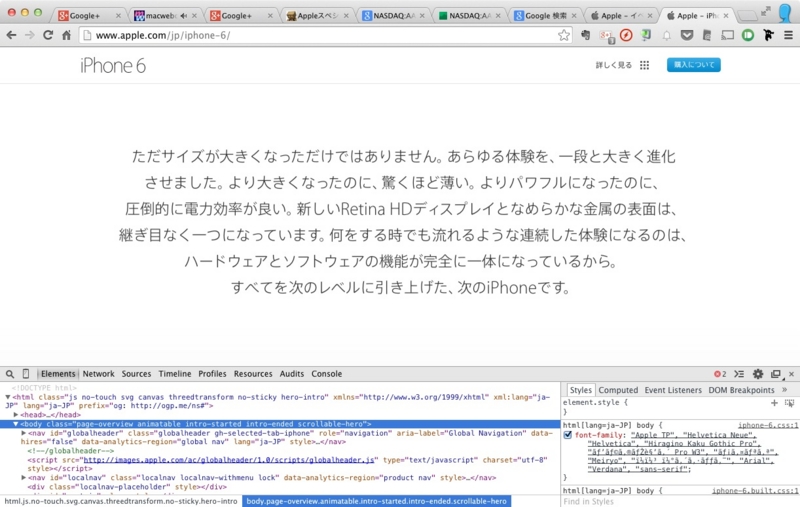This screenshot has width=800, height=507.
Task: Open iphone-6.css:1 source link
Action: (768, 425)
